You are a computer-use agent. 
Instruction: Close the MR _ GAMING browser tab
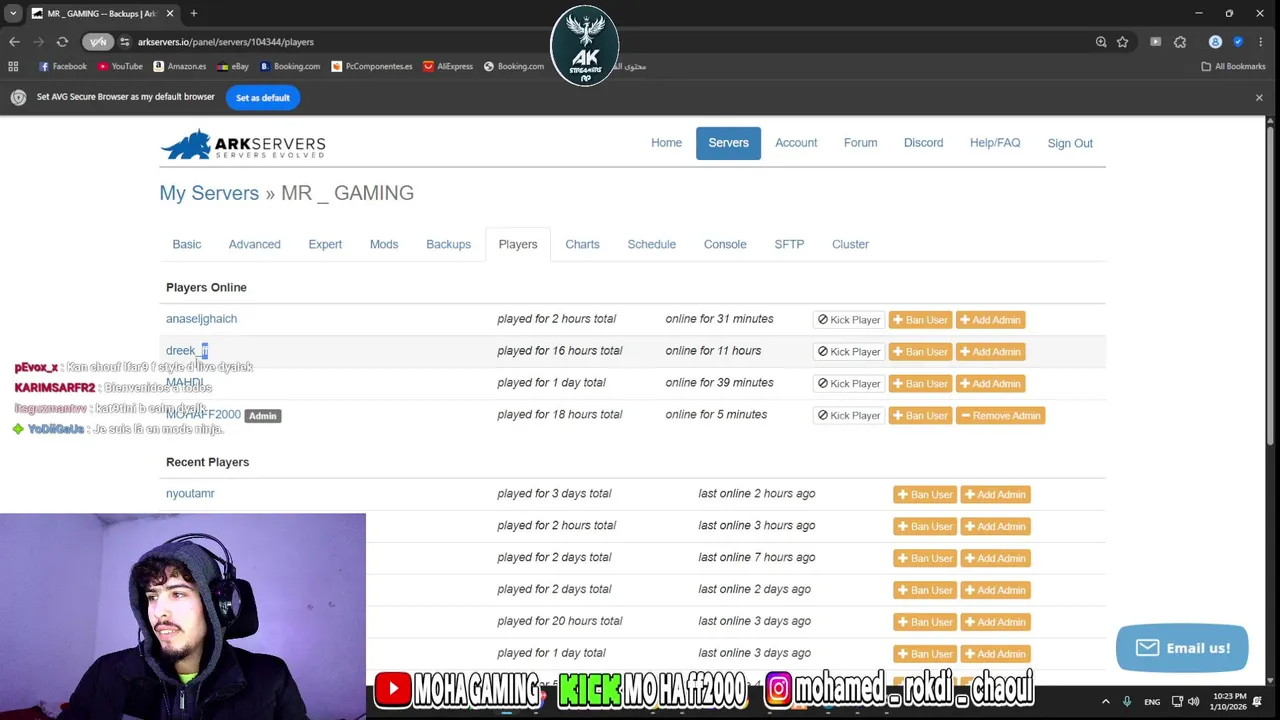click(170, 13)
